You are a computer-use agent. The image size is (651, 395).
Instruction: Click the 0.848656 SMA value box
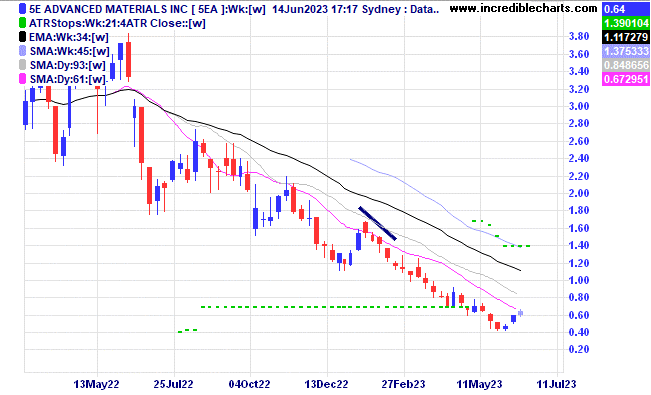(x=626, y=65)
